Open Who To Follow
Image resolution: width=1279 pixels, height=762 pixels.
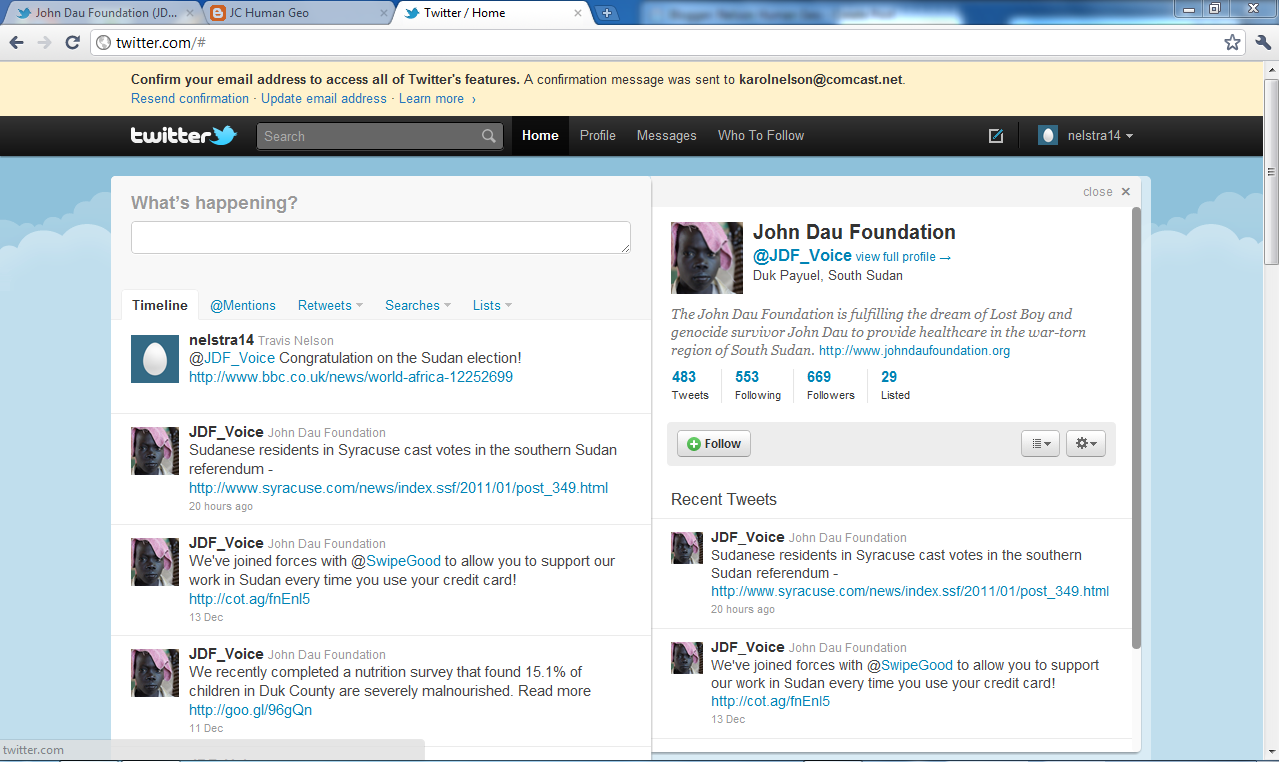click(761, 136)
